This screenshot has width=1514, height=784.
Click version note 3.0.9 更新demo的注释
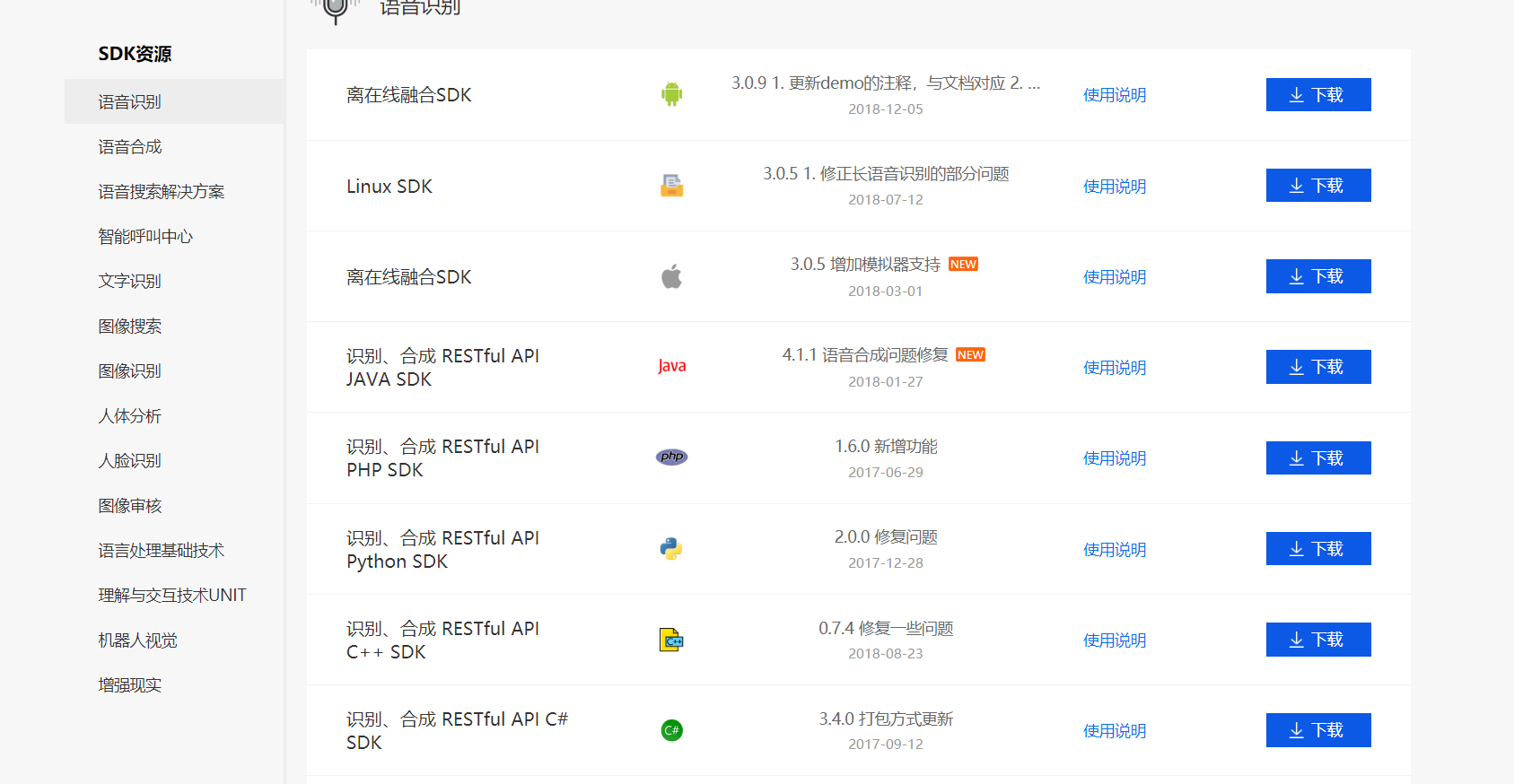(886, 83)
